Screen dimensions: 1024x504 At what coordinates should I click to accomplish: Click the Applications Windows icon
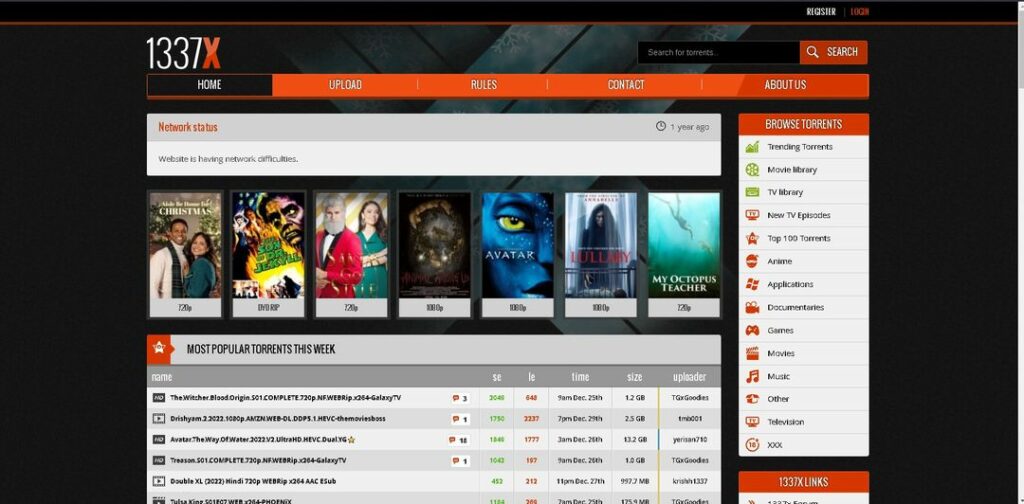point(752,284)
